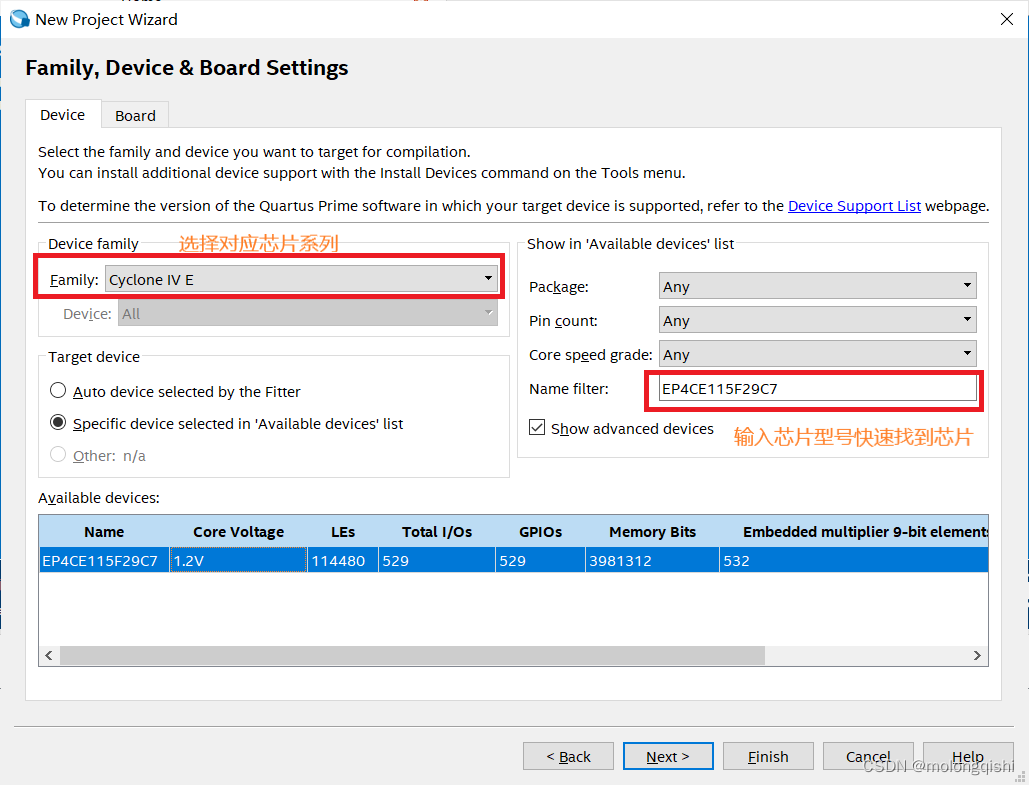Click the Total I/Os column header
This screenshot has height=785, width=1029.
(x=436, y=532)
